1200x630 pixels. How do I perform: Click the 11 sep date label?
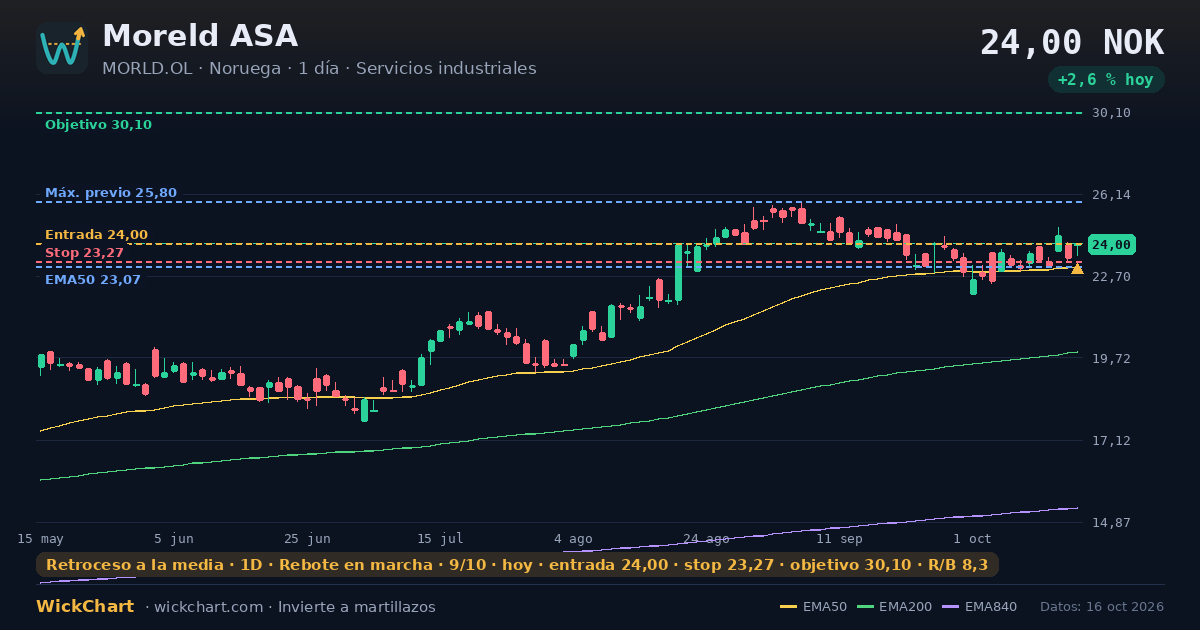tap(839, 538)
